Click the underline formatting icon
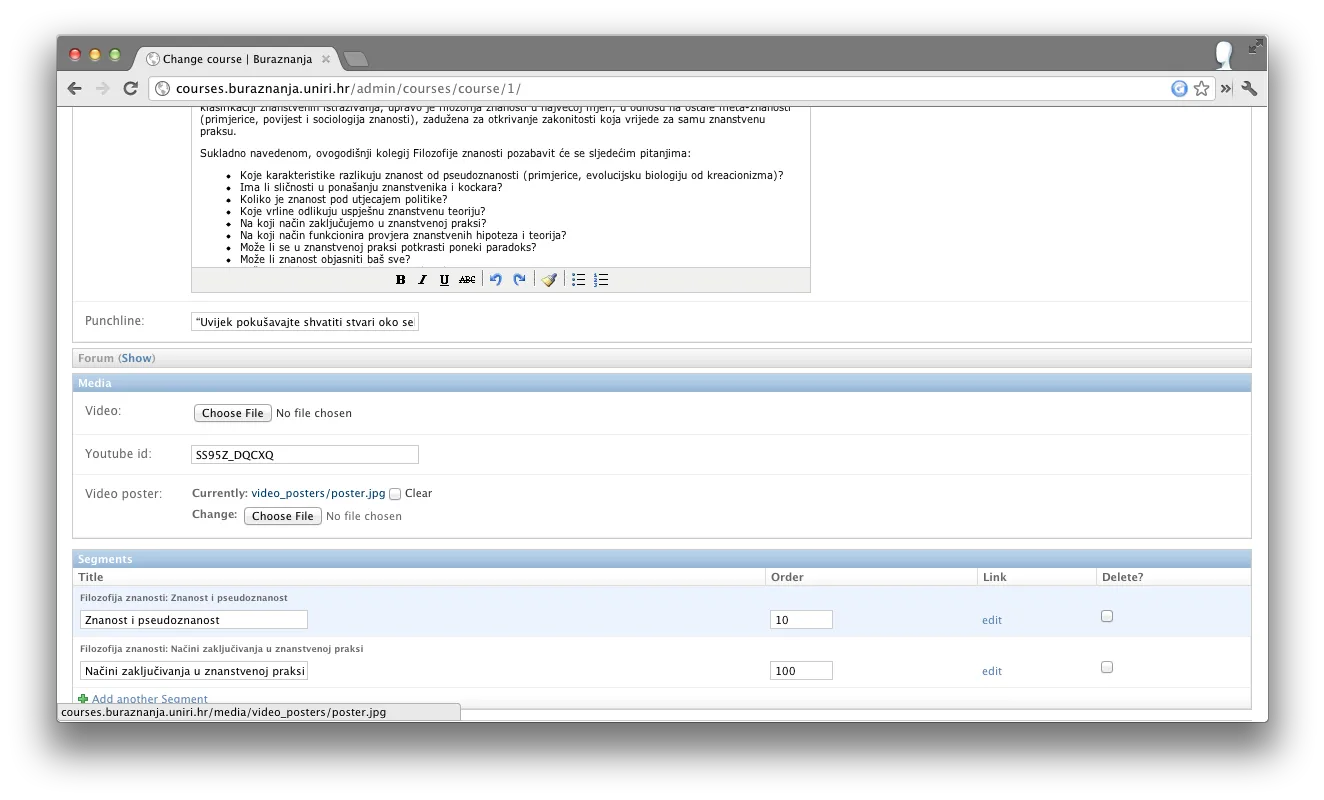This screenshot has height=800, width=1324. click(444, 280)
